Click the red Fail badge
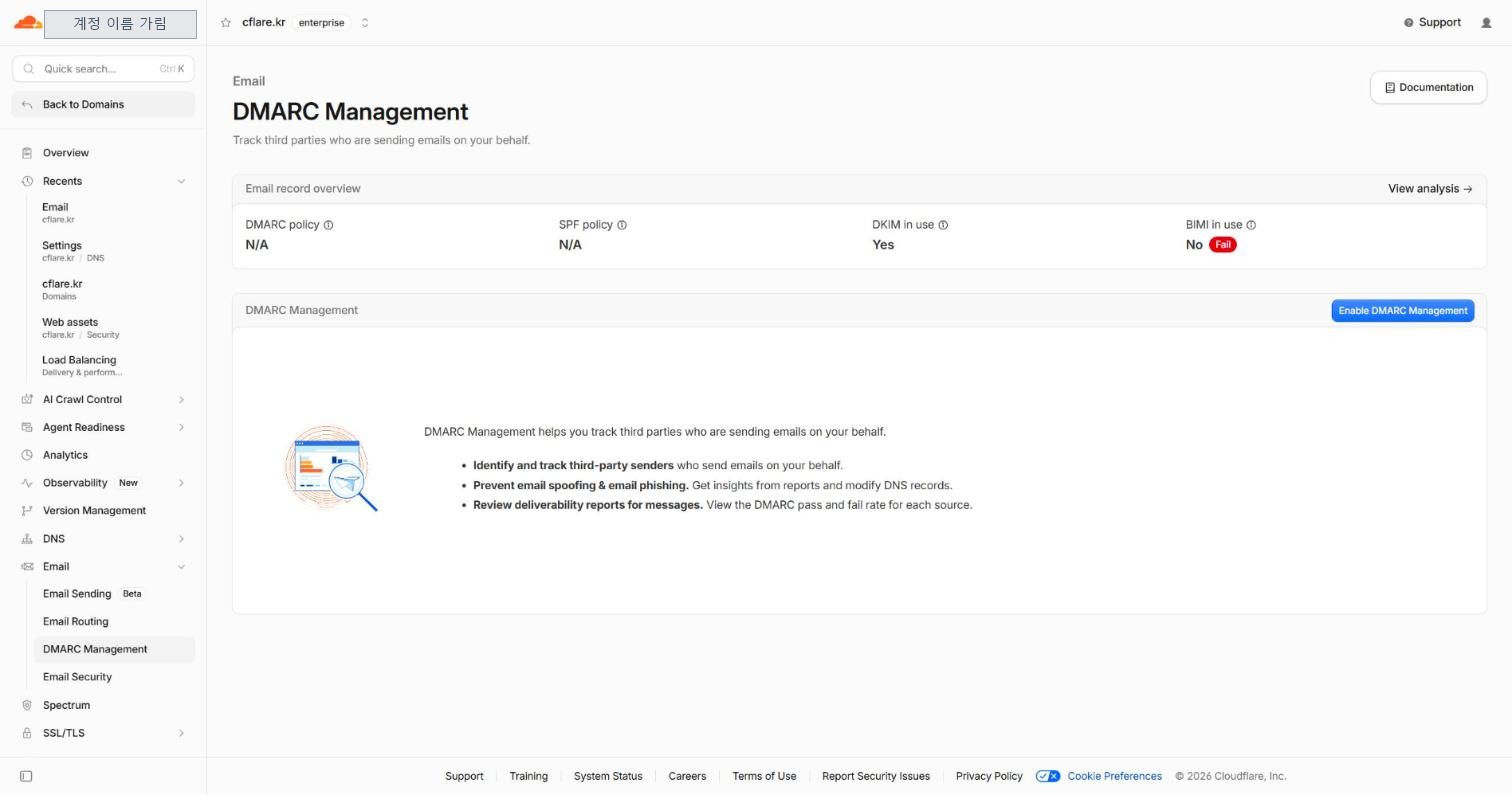The width and height of the screenshot is (1512, 795). point(1222,245)
